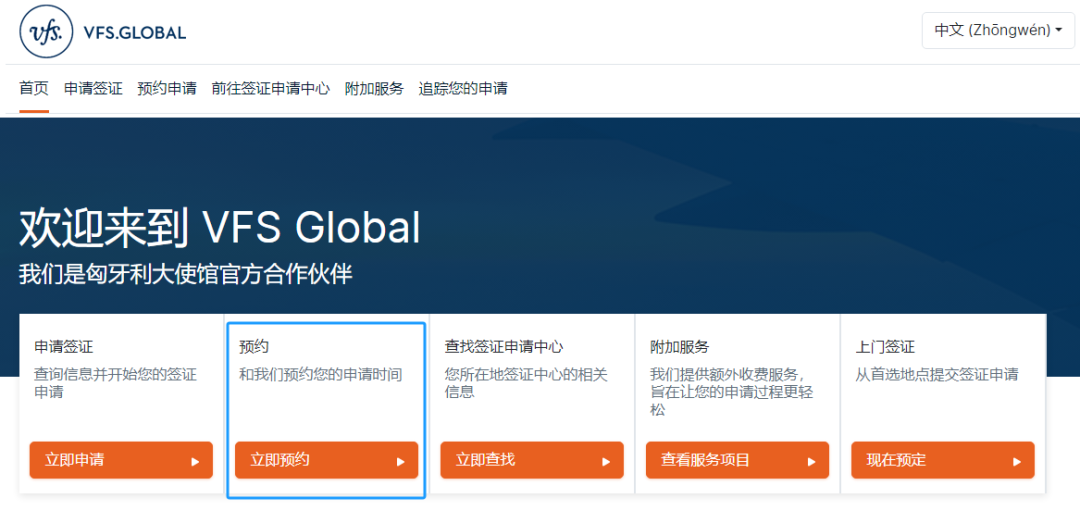Click the 欢迎来到 VFS Global banner heading
Viewport: 1080px width, 523px height.
(x=220, y=228)
